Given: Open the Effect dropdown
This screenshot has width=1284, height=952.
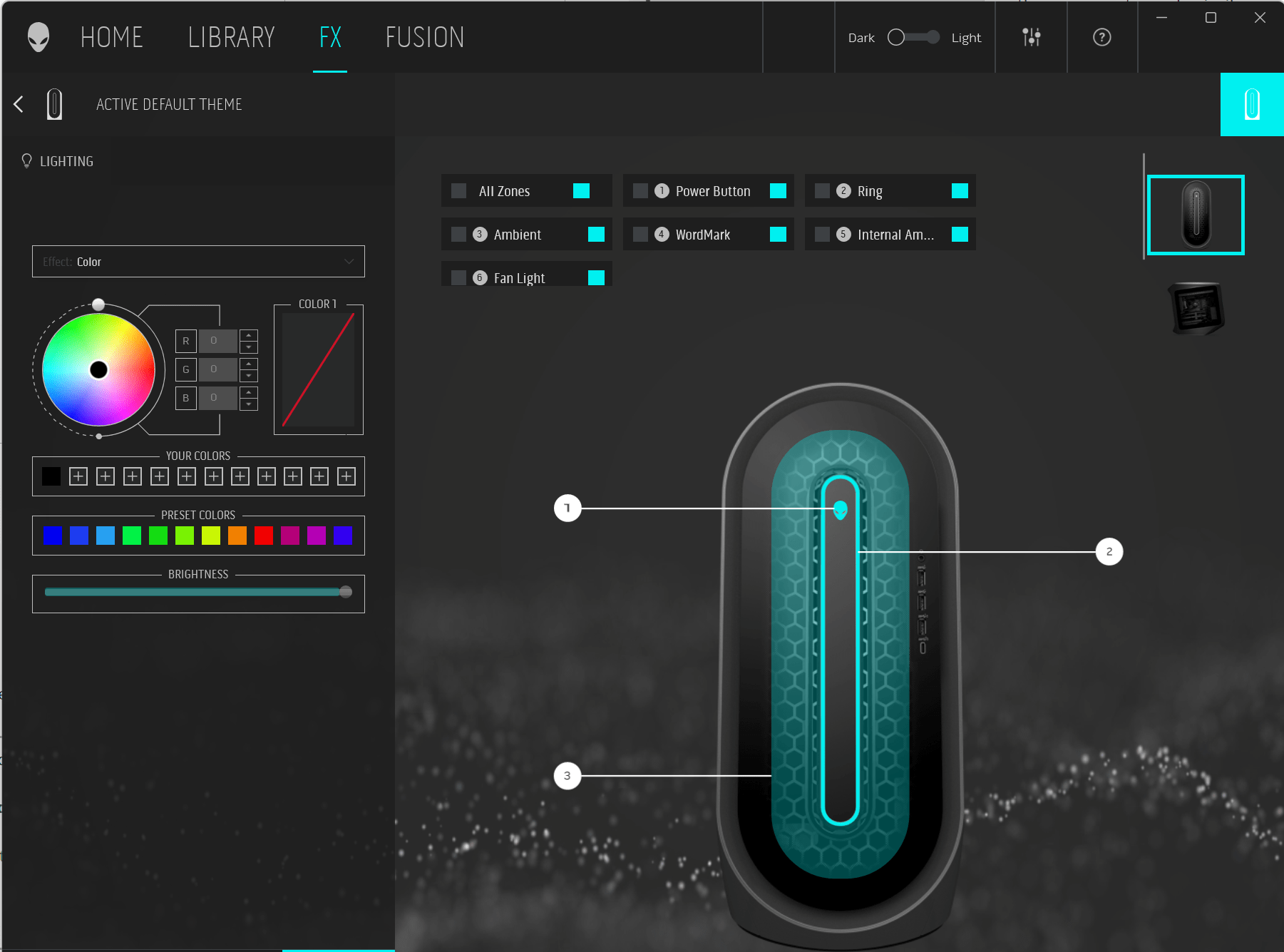Looking at the screenshot, I should [x=198, y=262].
